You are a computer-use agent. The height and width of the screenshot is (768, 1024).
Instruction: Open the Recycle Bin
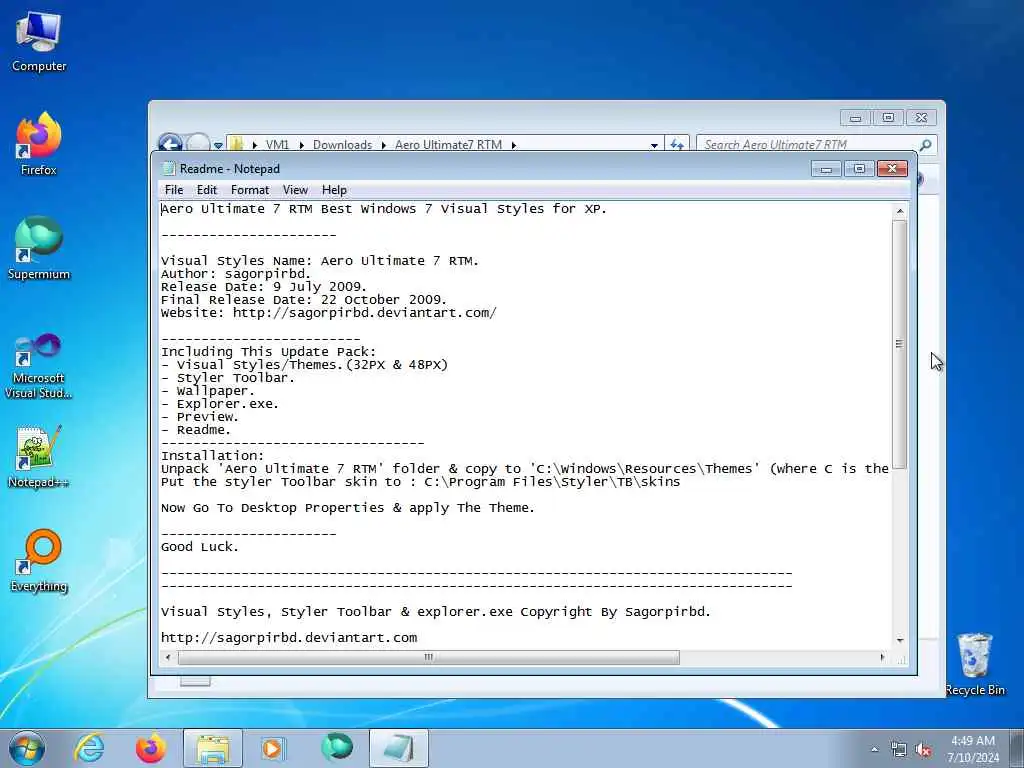pos(975,664)
